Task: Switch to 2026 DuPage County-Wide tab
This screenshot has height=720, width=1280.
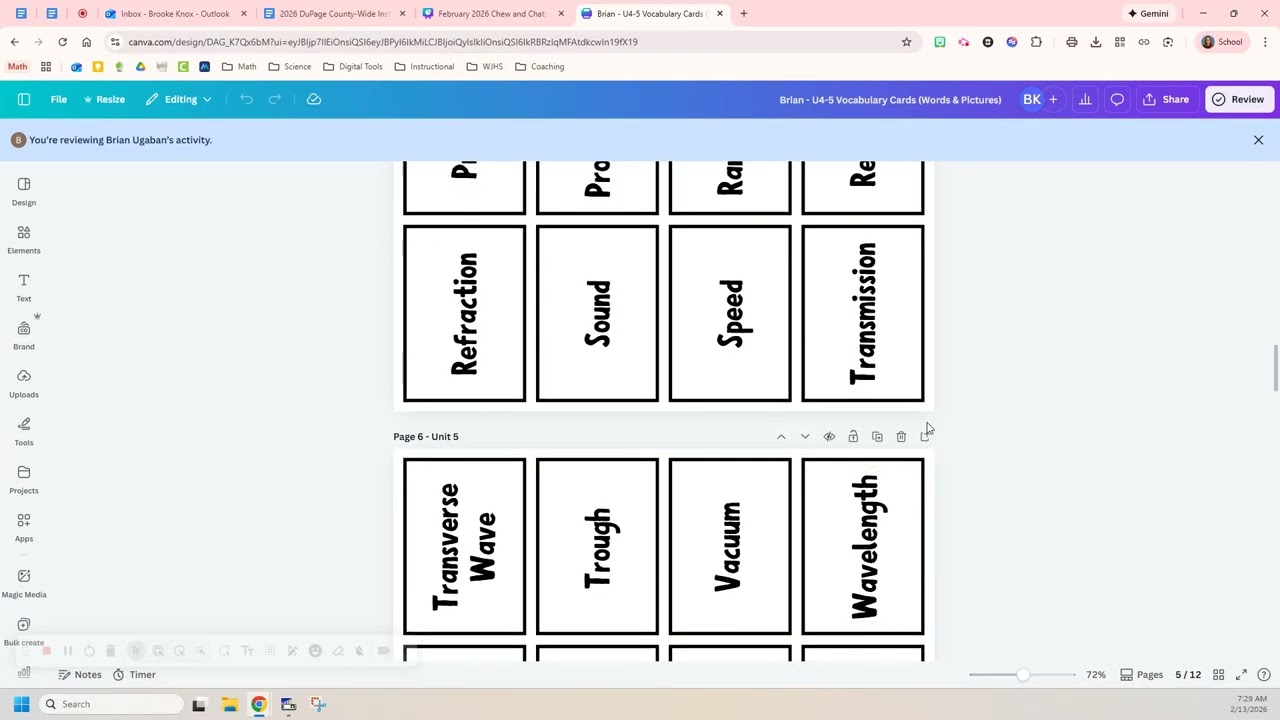Action: [x=334, y=14]
